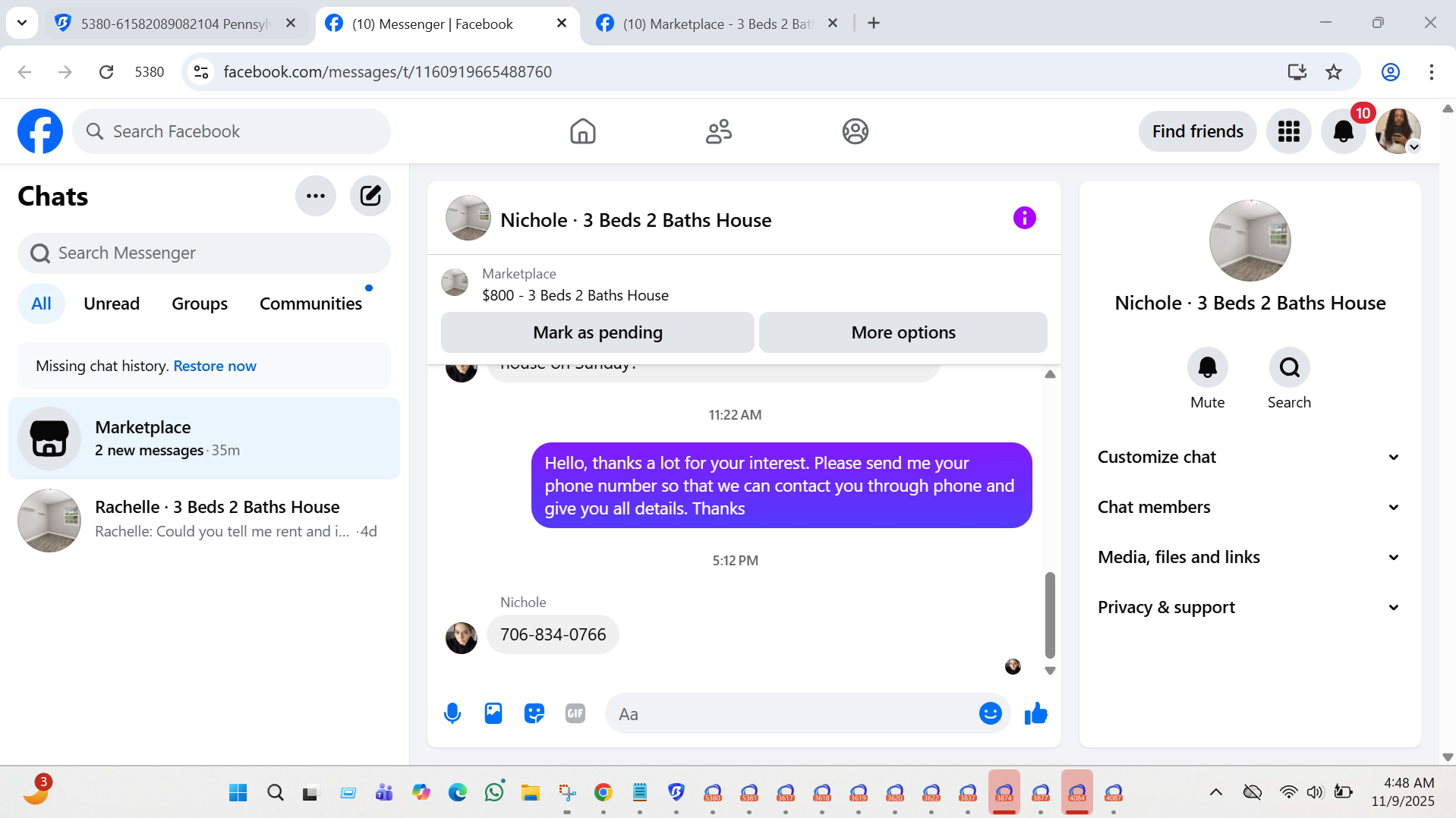Screen dimensions: 1456x818
Task: Show hidden system tray icons chevron
Action: [x=1215, y=792]
